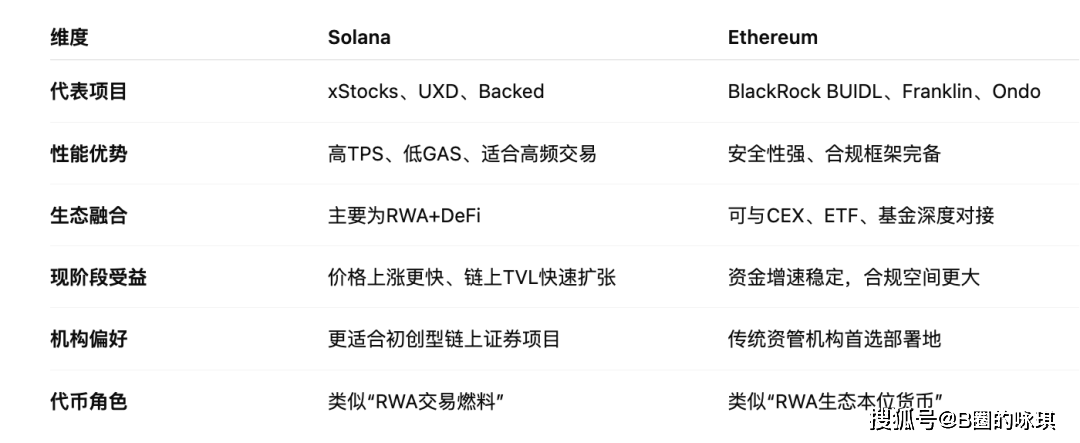Click the 代表项目 row label
This screenshot has width=1080, height=443.
pyautogui.click(x=89, y=91)
